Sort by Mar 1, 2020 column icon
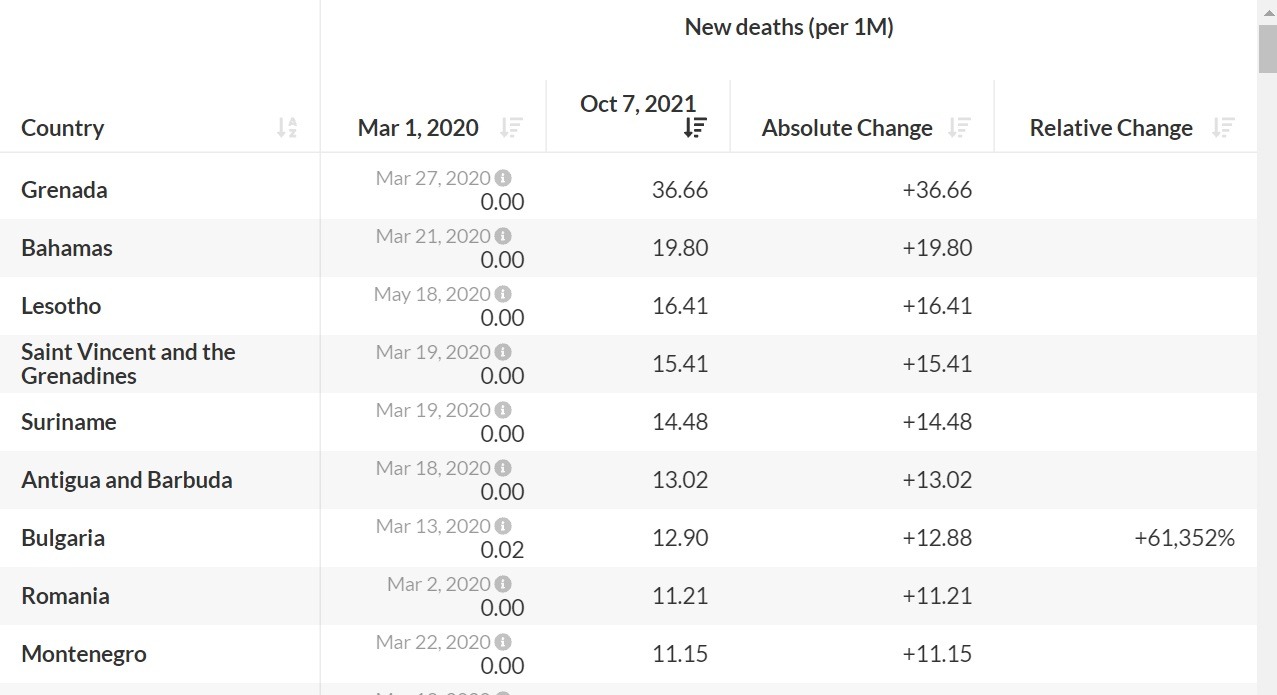Screen dimensions: 1277x695 click(511, 128)
